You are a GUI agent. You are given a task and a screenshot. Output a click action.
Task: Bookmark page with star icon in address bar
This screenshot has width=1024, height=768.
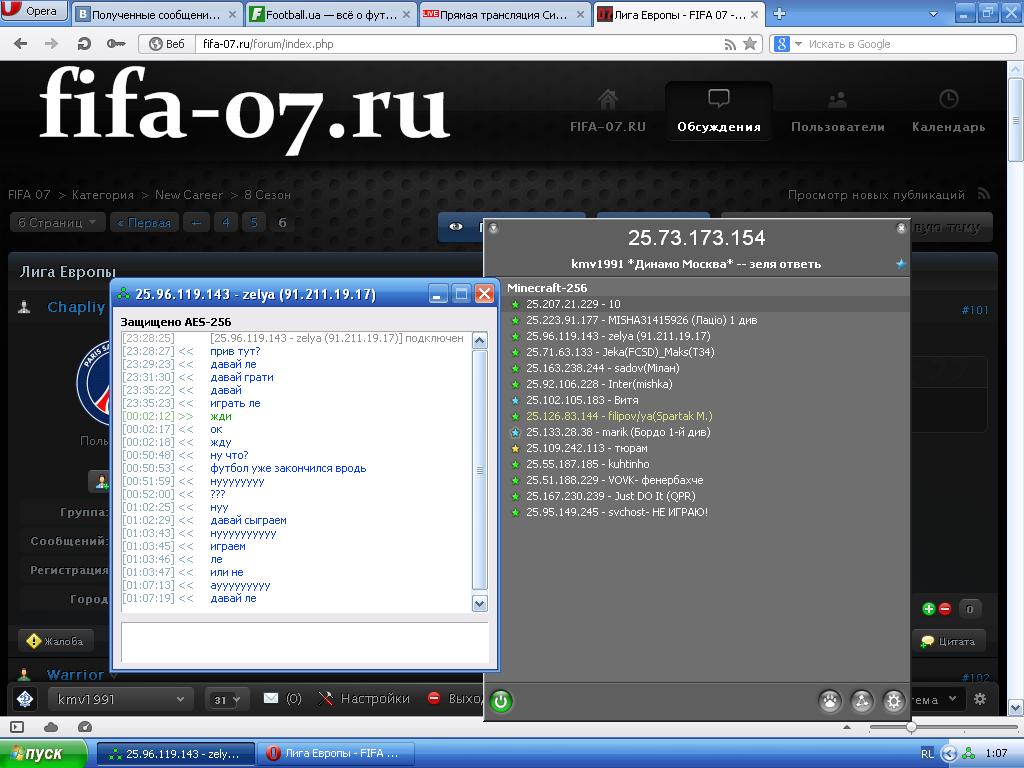(750, 44)
